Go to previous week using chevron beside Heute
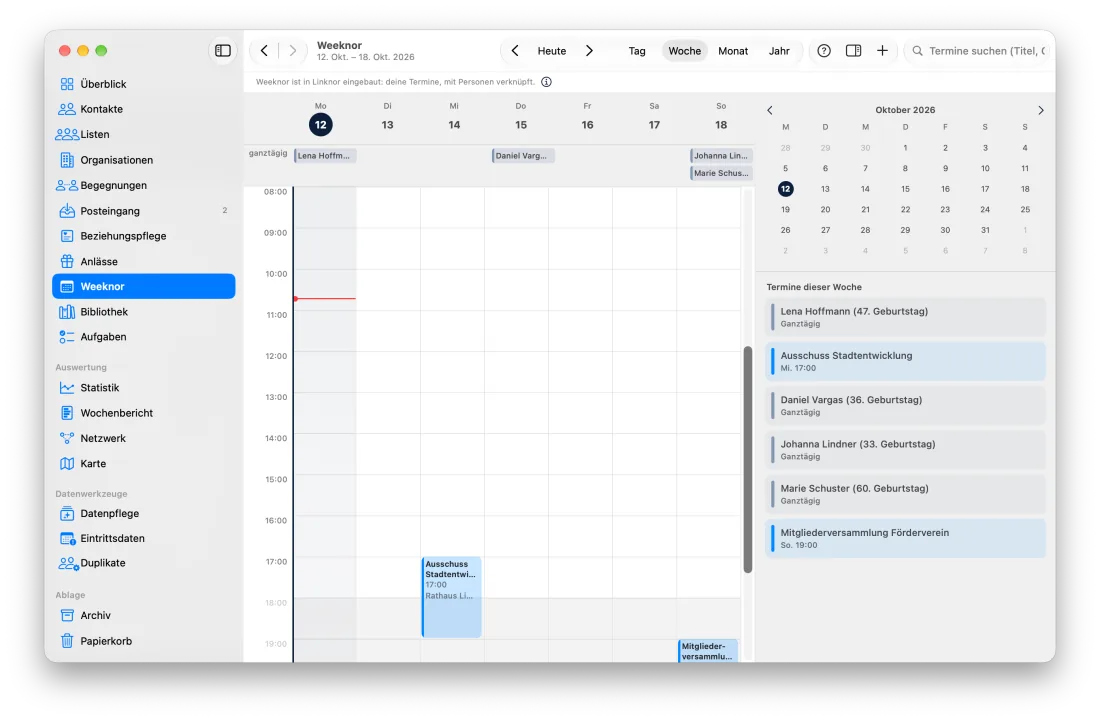Image resolution: width=1100 pixels, height=721 pixels. click(515, 50)
